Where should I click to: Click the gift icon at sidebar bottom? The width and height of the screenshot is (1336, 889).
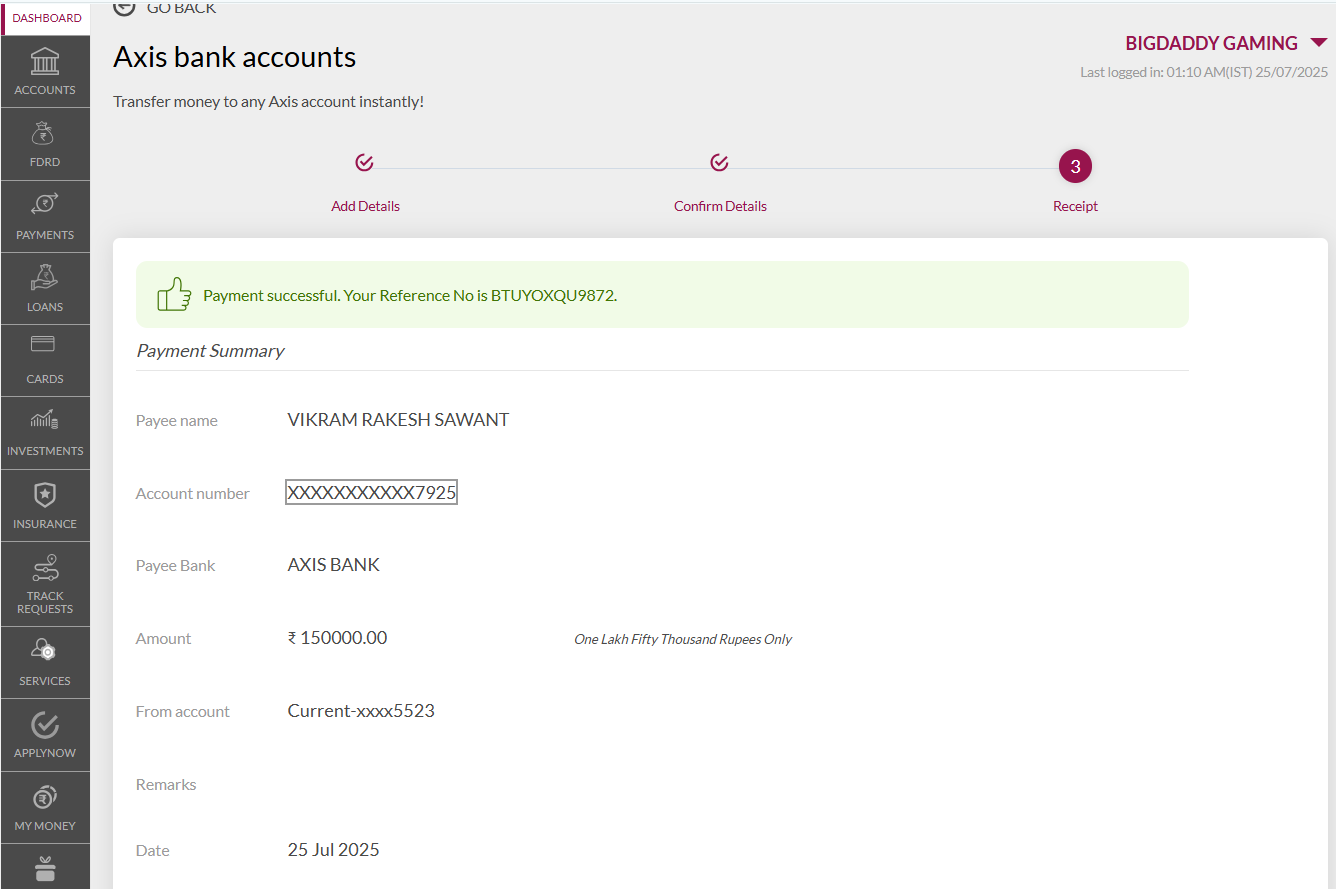[45, 869]
